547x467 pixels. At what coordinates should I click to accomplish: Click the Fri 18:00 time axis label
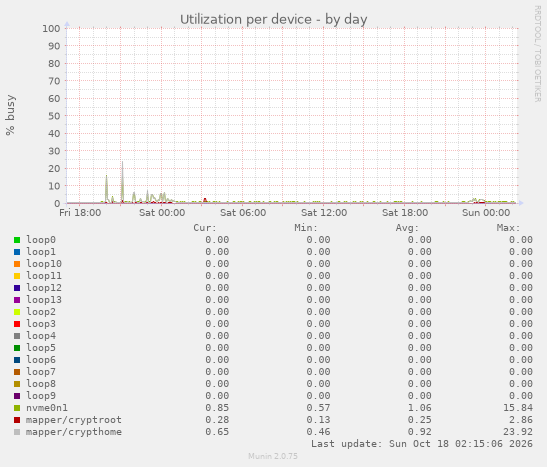80,213
